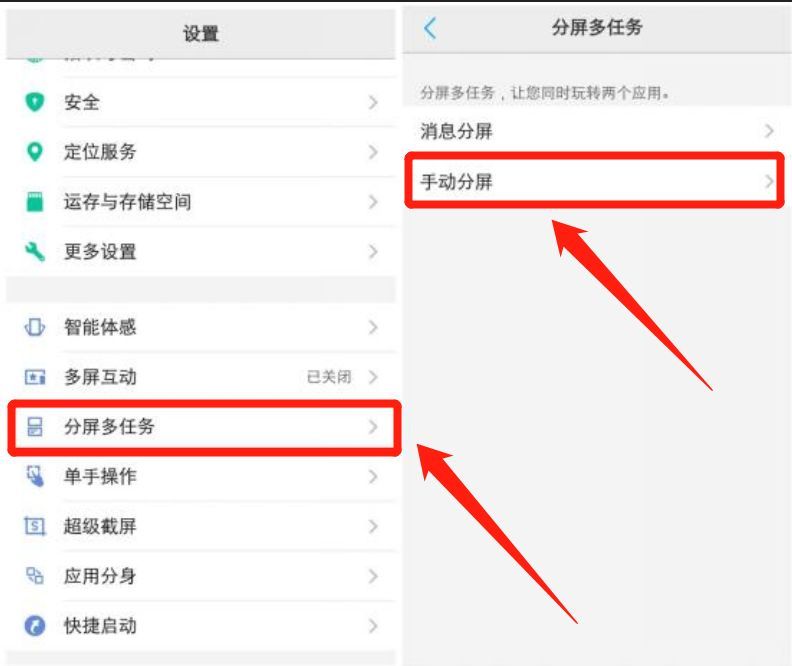This screenshot has height=666, width=792.
Task: Tap the green shield icon beside 安全
Action: pos(34,102)
